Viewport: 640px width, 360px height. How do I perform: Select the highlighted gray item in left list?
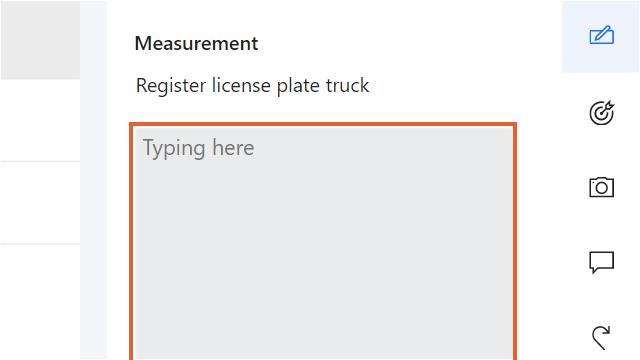[x=40, y=40]
